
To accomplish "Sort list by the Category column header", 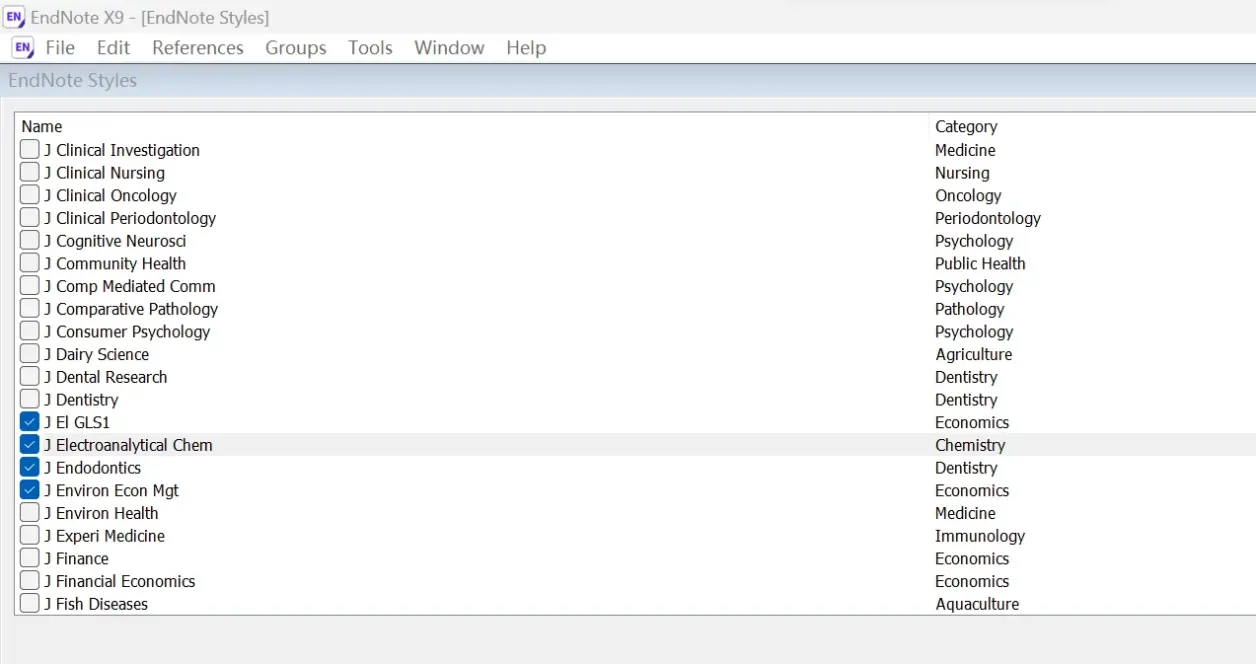I will tap(966, 126).
